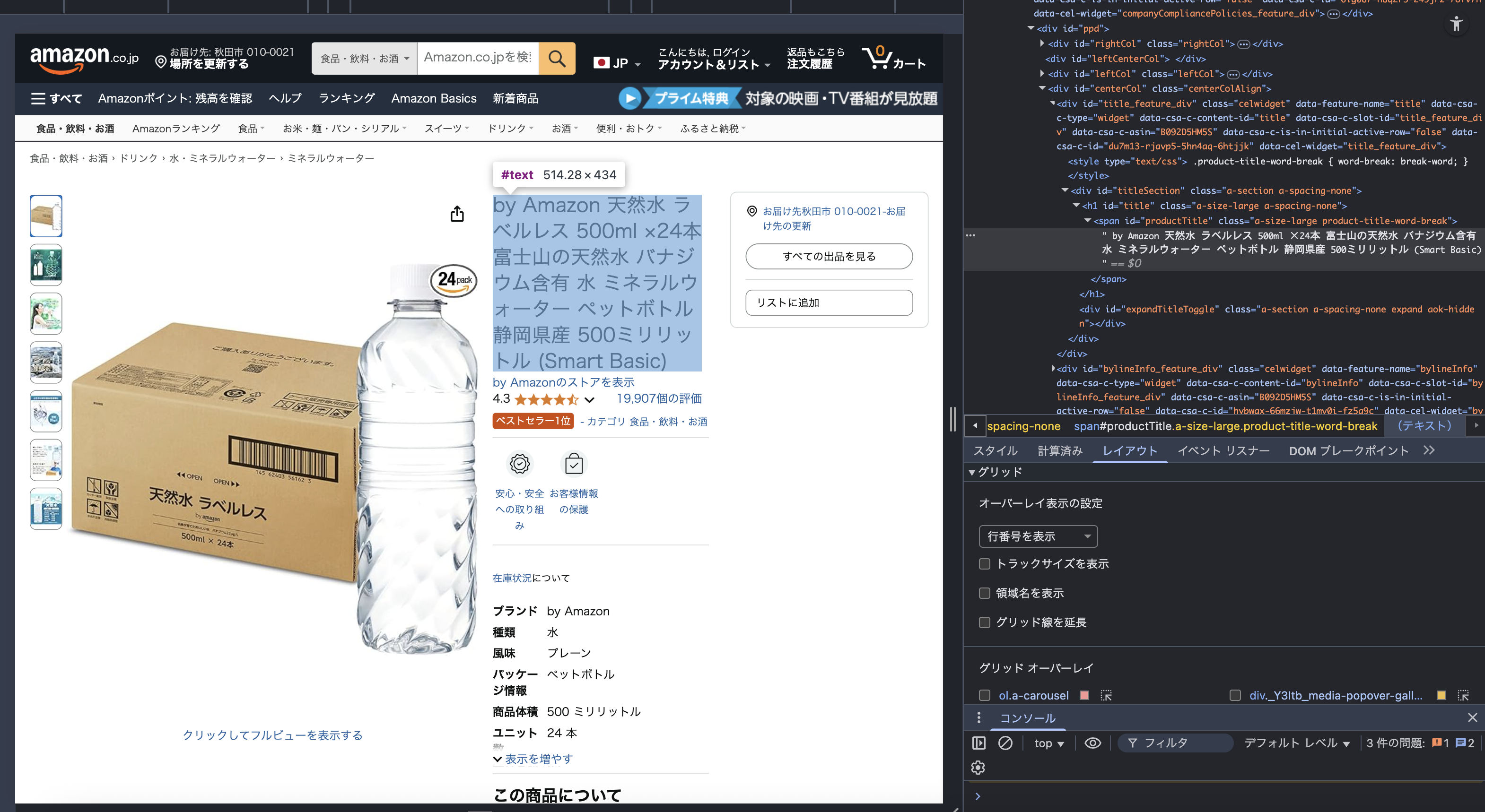
Task: Select the second product thumbnail
Action: click(x=45, y=265)
